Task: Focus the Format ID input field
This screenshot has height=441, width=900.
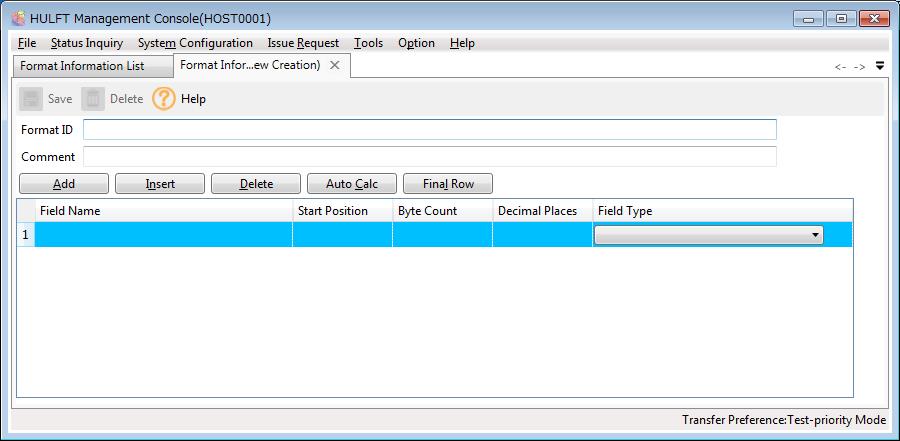Action: tap(430, 130)
